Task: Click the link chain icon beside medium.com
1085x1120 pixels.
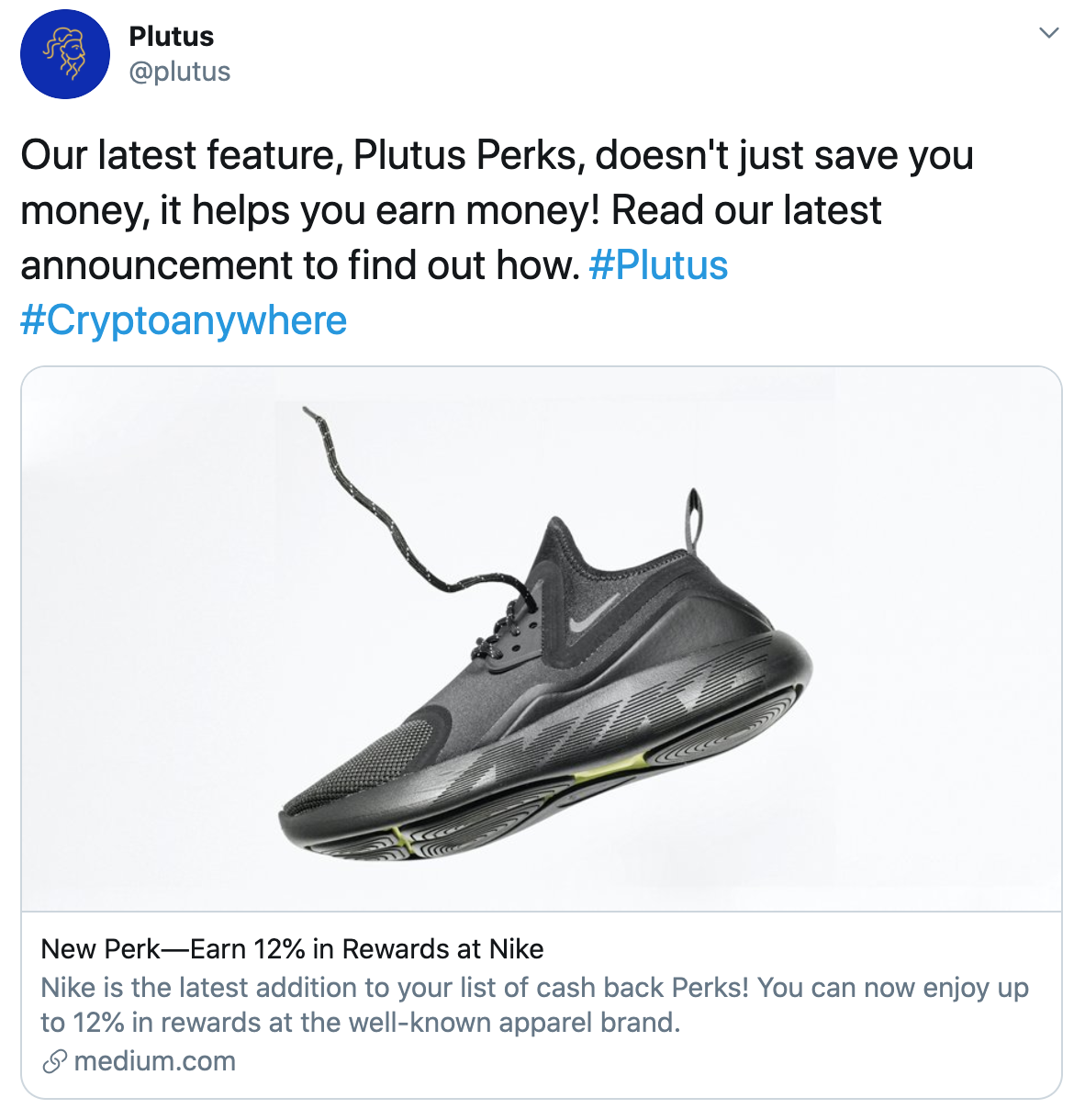Action: pyautogui.click(x=53, y=1061)
